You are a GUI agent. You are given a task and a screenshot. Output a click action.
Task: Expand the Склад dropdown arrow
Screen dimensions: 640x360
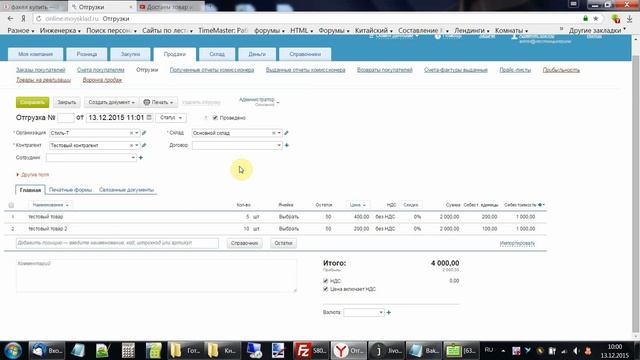pyautogui.click(x=279, y=133)
